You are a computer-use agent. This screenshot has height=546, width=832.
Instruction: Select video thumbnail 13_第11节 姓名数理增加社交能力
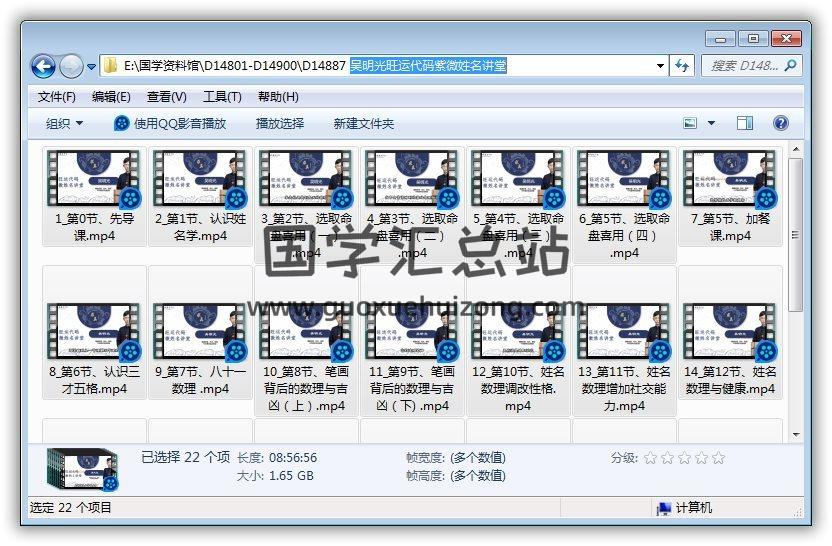click(625, 332)
